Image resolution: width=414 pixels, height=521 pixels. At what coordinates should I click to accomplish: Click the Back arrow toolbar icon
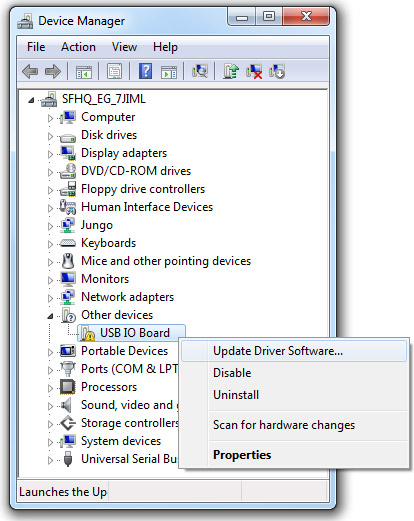[30, 71]
